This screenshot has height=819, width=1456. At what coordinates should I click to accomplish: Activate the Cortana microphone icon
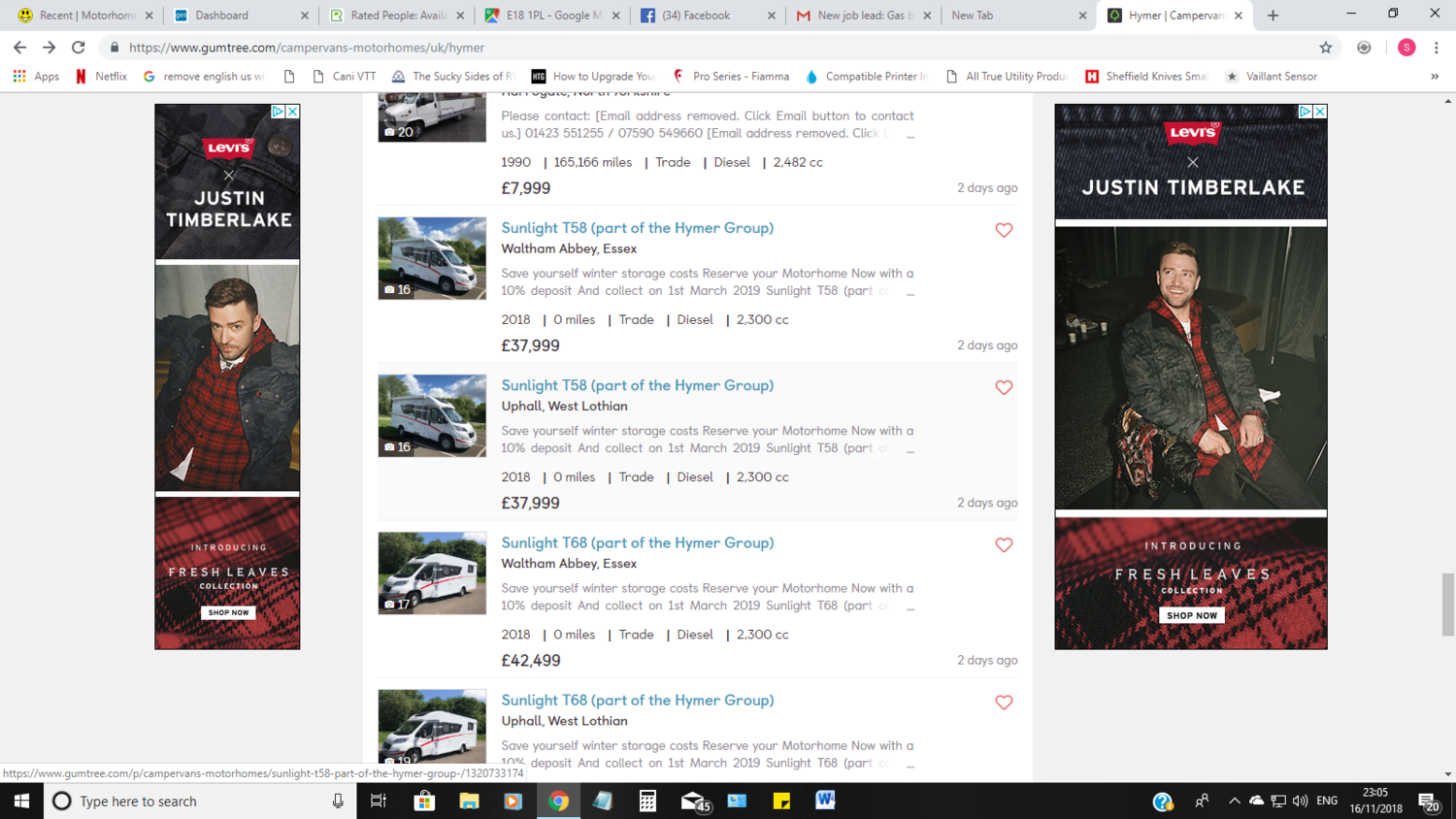[338, 801]
